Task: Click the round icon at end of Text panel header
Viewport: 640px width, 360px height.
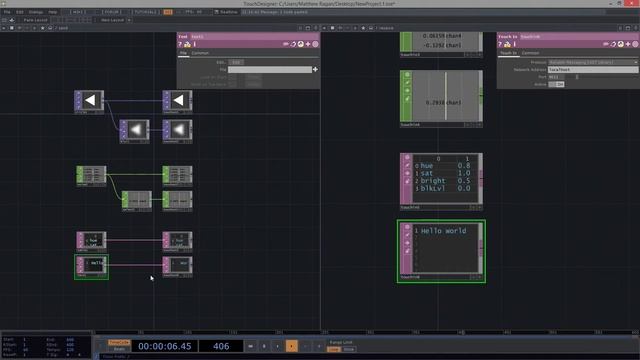Action: pyautogui.click(x=315, y=44)
